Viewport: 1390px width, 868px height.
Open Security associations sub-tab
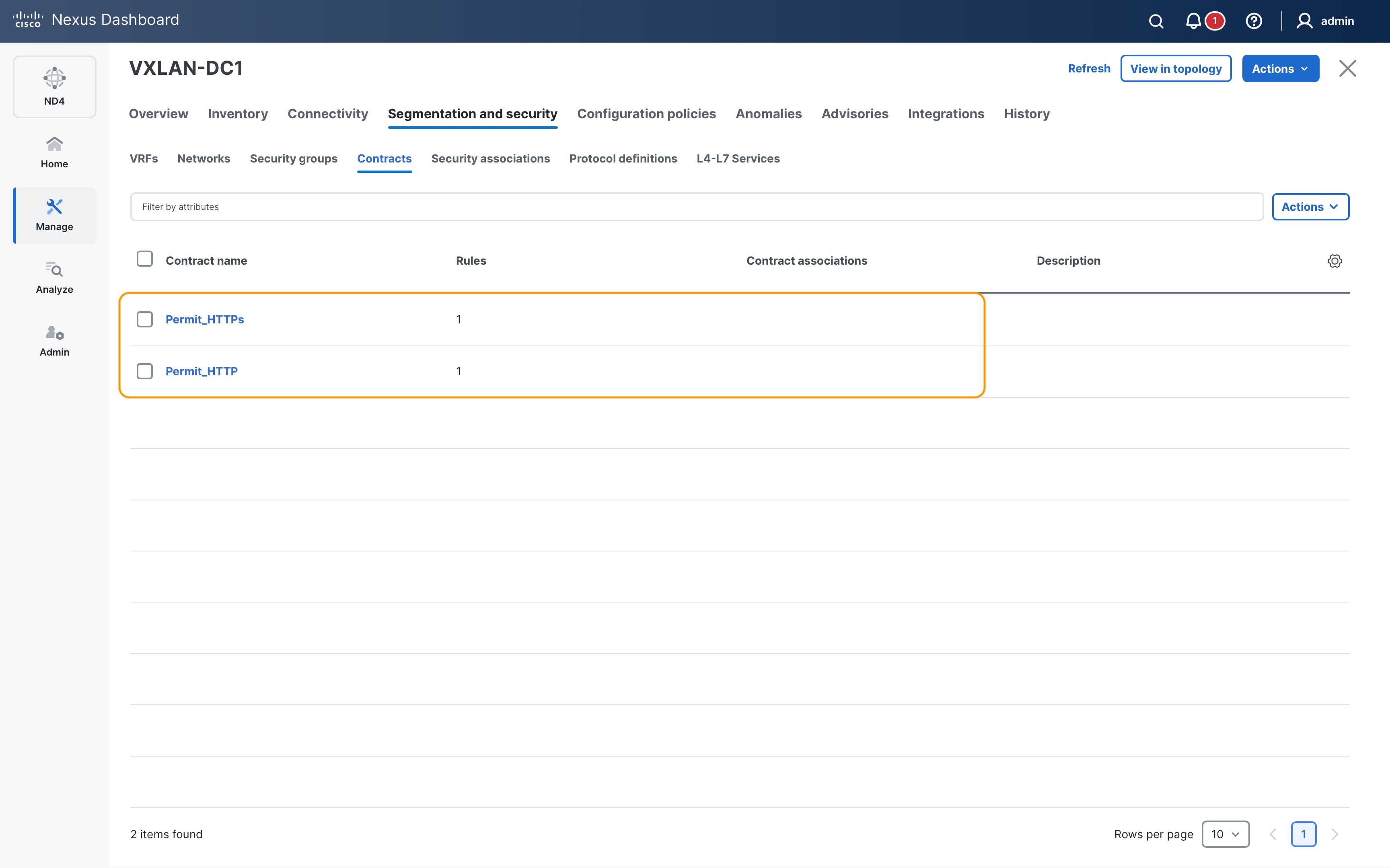click(490, 158)
